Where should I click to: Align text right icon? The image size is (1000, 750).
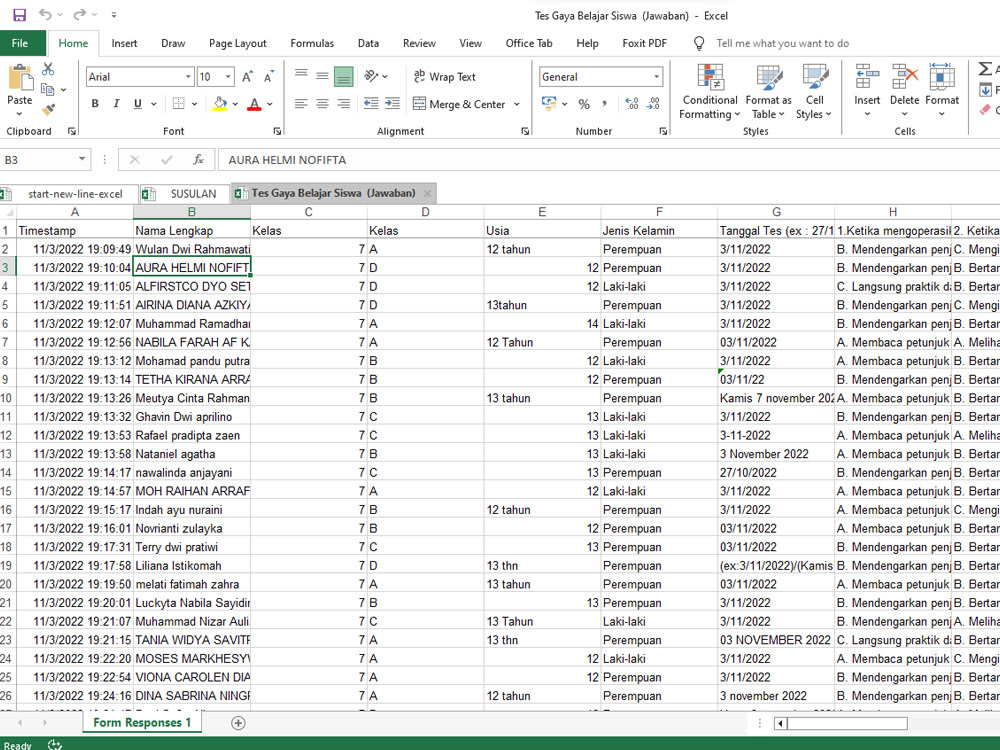[x=344, y=104]
